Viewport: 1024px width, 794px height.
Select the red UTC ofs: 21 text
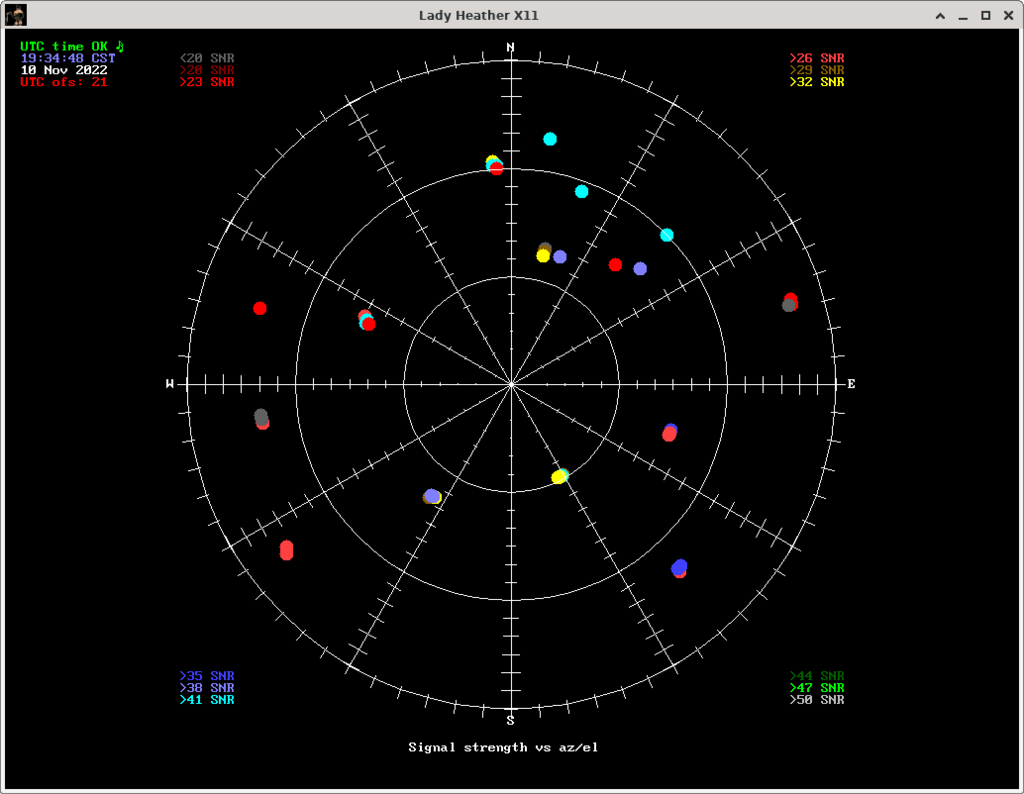(64, 82)
